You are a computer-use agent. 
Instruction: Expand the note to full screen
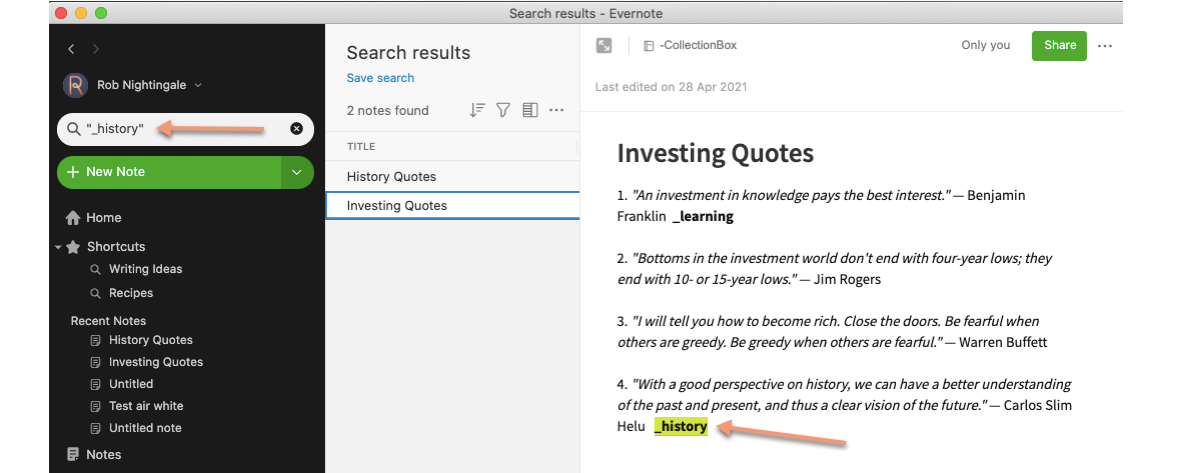(x=604, y=45)
